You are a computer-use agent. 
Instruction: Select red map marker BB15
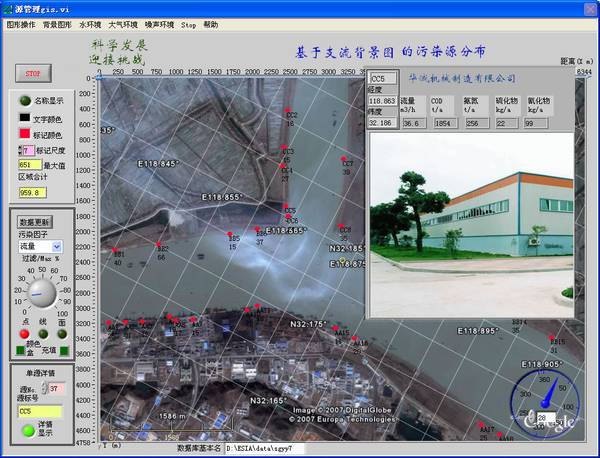point(551,338)
